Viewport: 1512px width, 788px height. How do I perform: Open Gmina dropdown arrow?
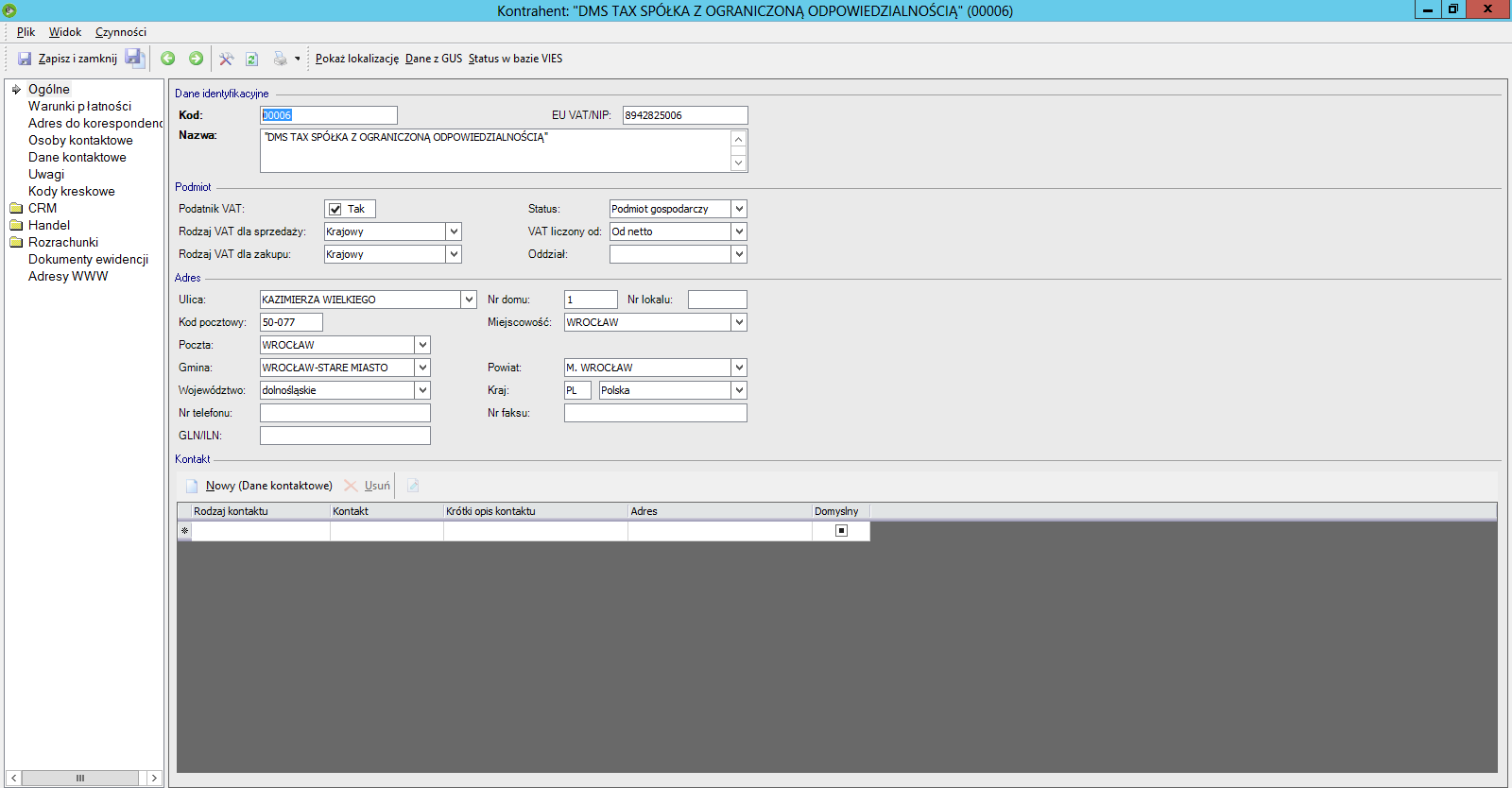422,368
